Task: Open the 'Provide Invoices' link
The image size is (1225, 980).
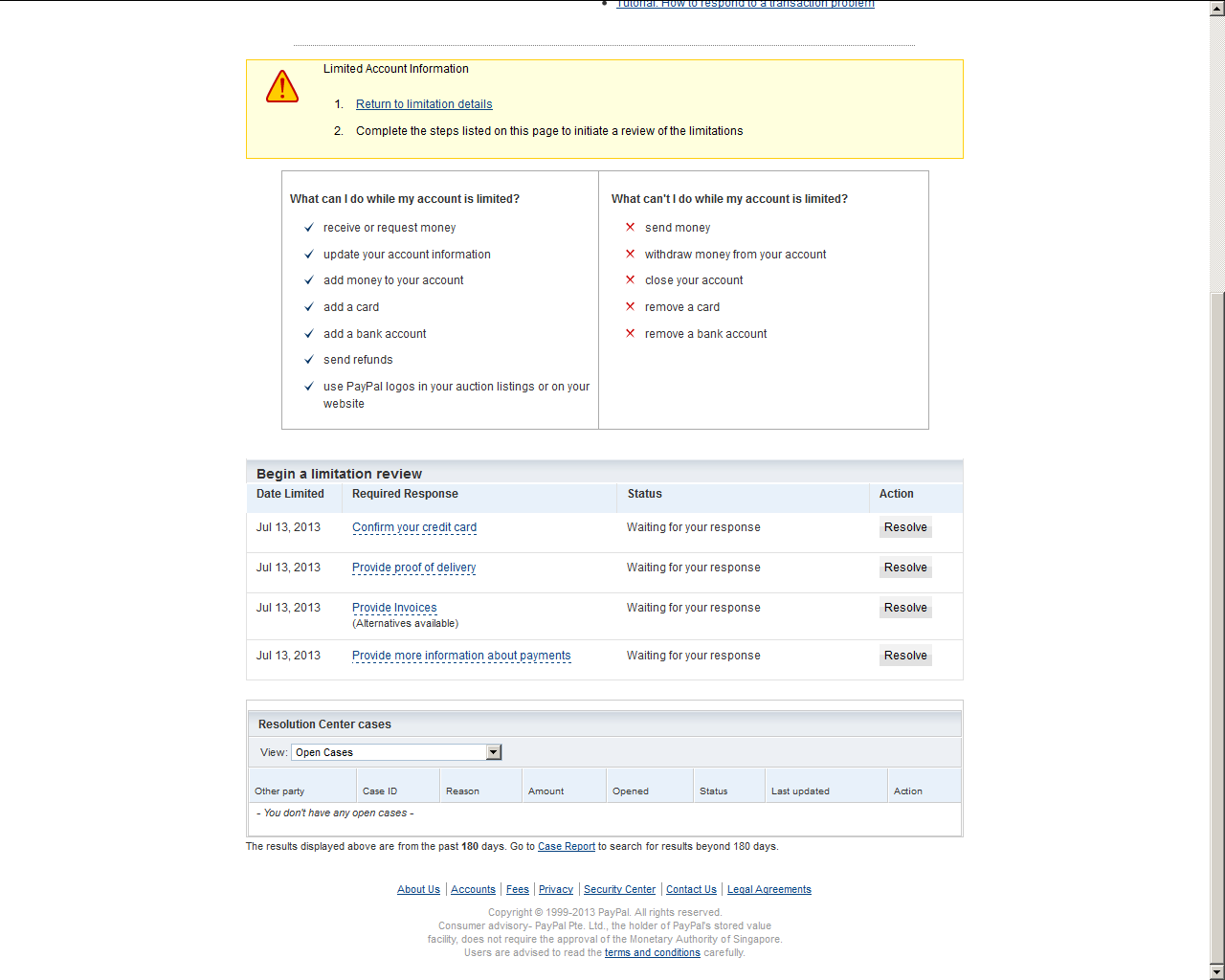Action: (x=394, y=608)
